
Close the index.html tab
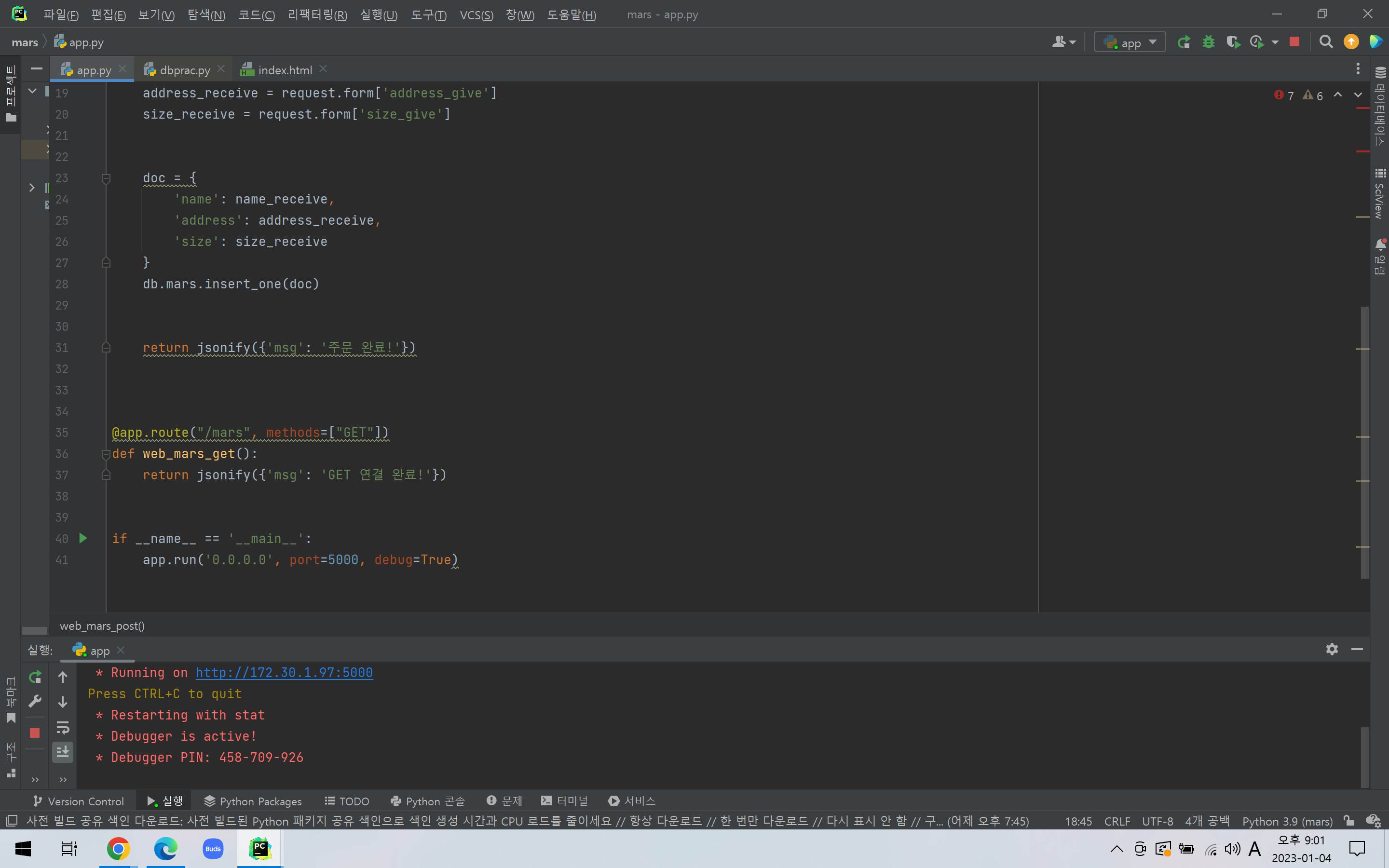pyautogui.click(x=323, y=69)
